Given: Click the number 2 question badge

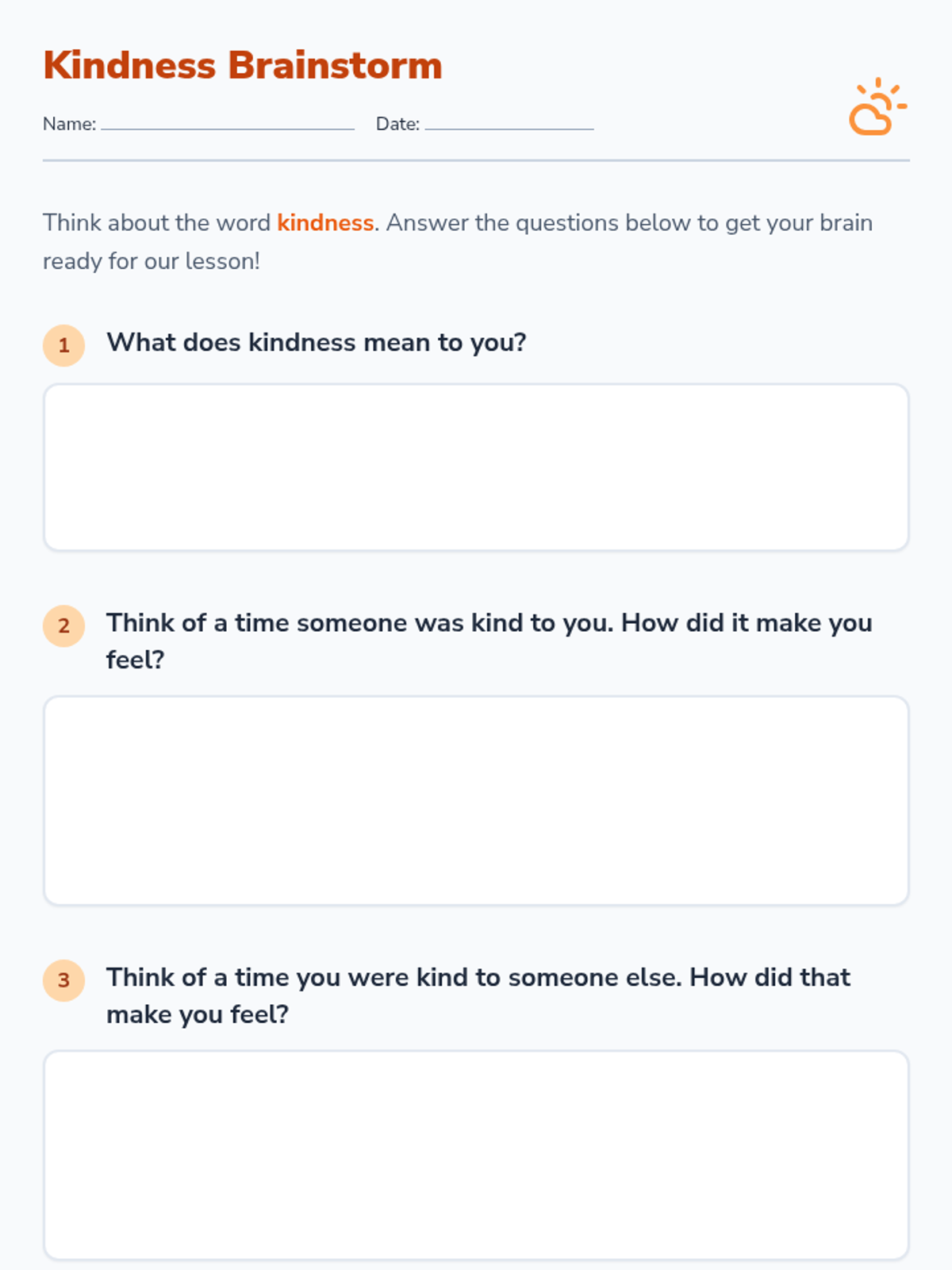Looking at the screenshot, I should point(64,625).
